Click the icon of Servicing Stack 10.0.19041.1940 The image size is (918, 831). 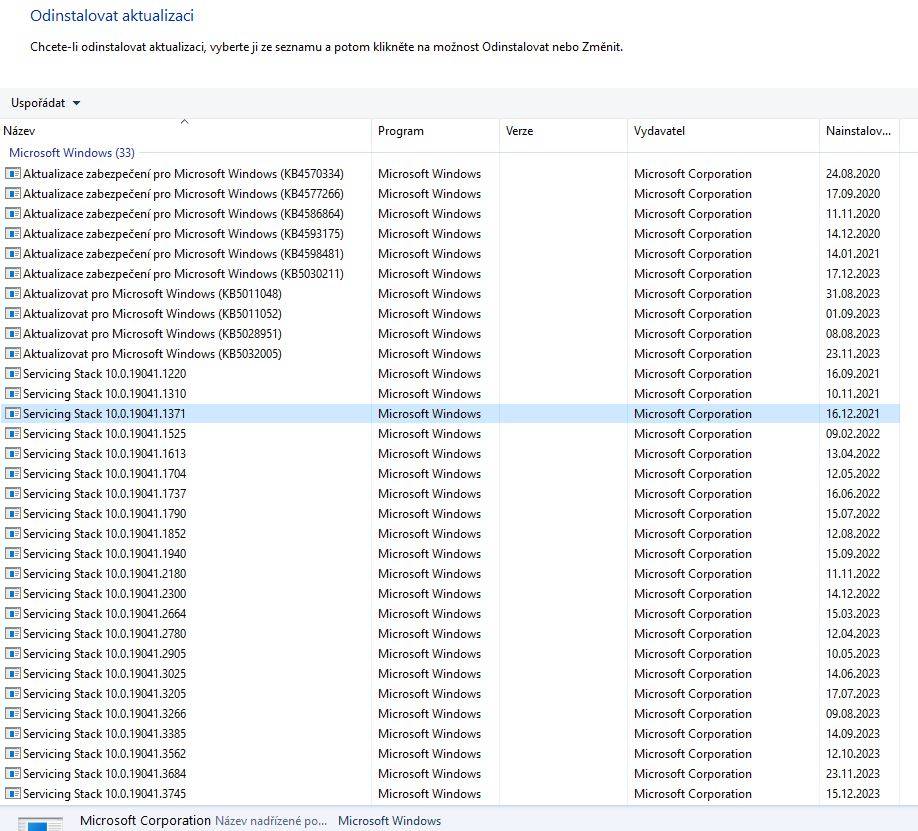[x=13, y=553]
